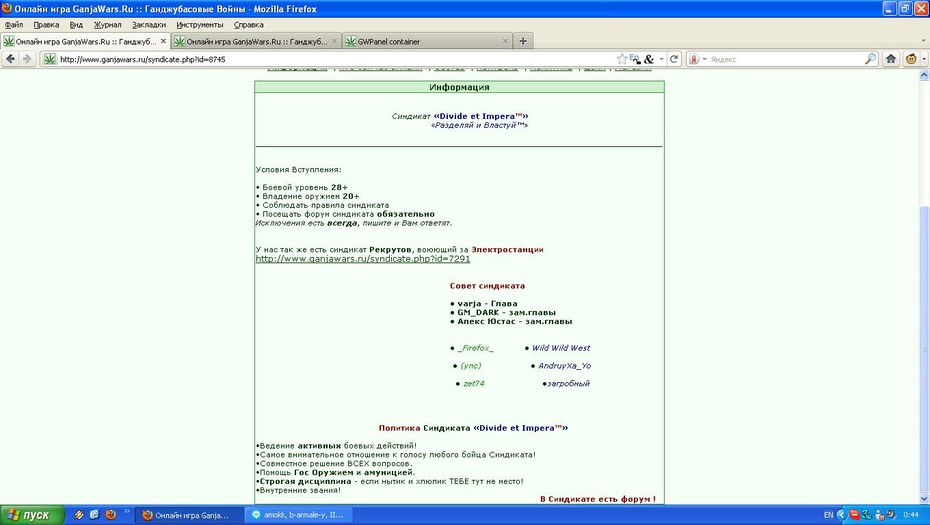Click the Информация section header
The width and height of the screenshot is (930, 525).
459,87
